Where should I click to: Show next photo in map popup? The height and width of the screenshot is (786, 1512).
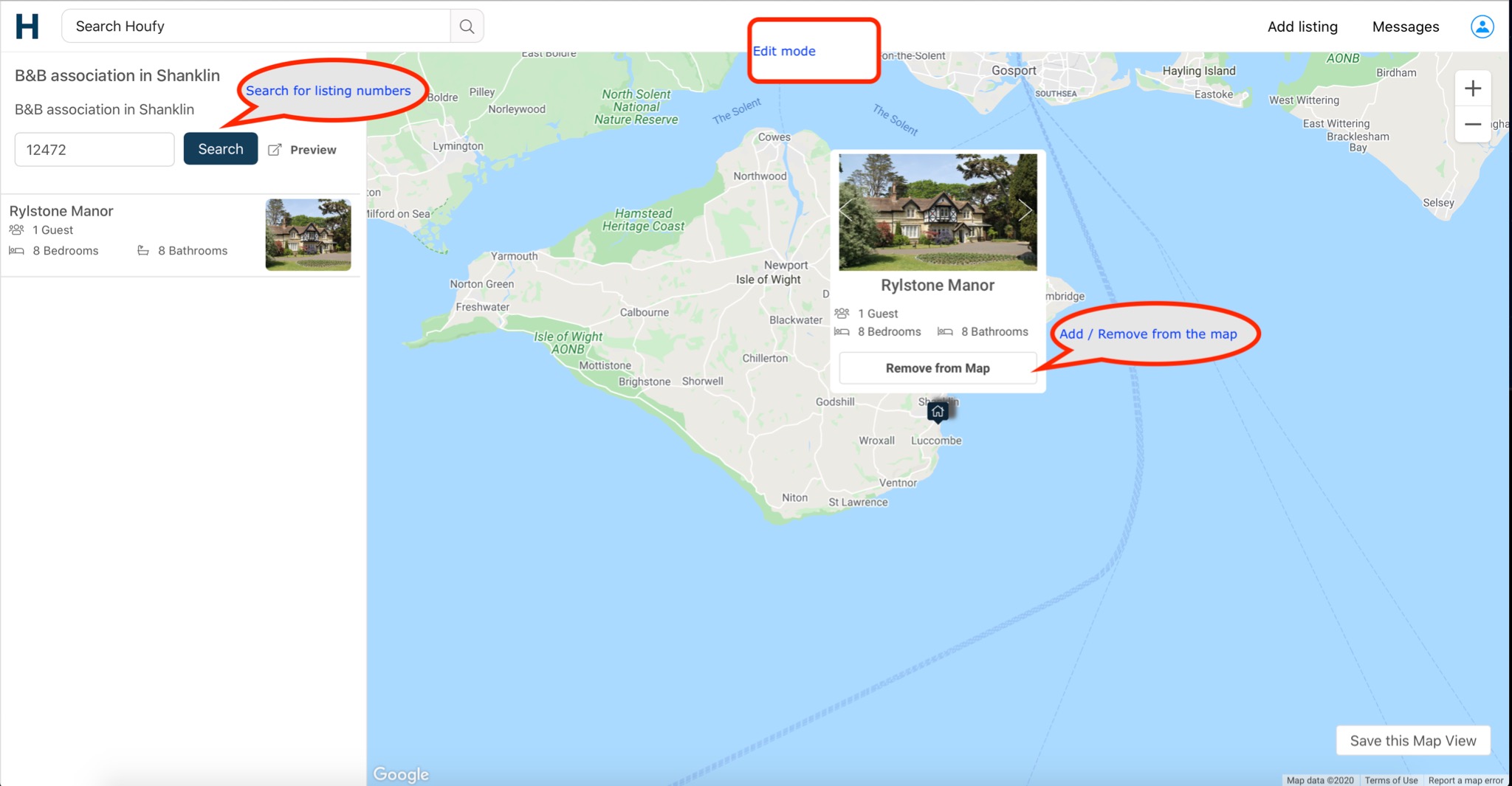point(1025,210)
